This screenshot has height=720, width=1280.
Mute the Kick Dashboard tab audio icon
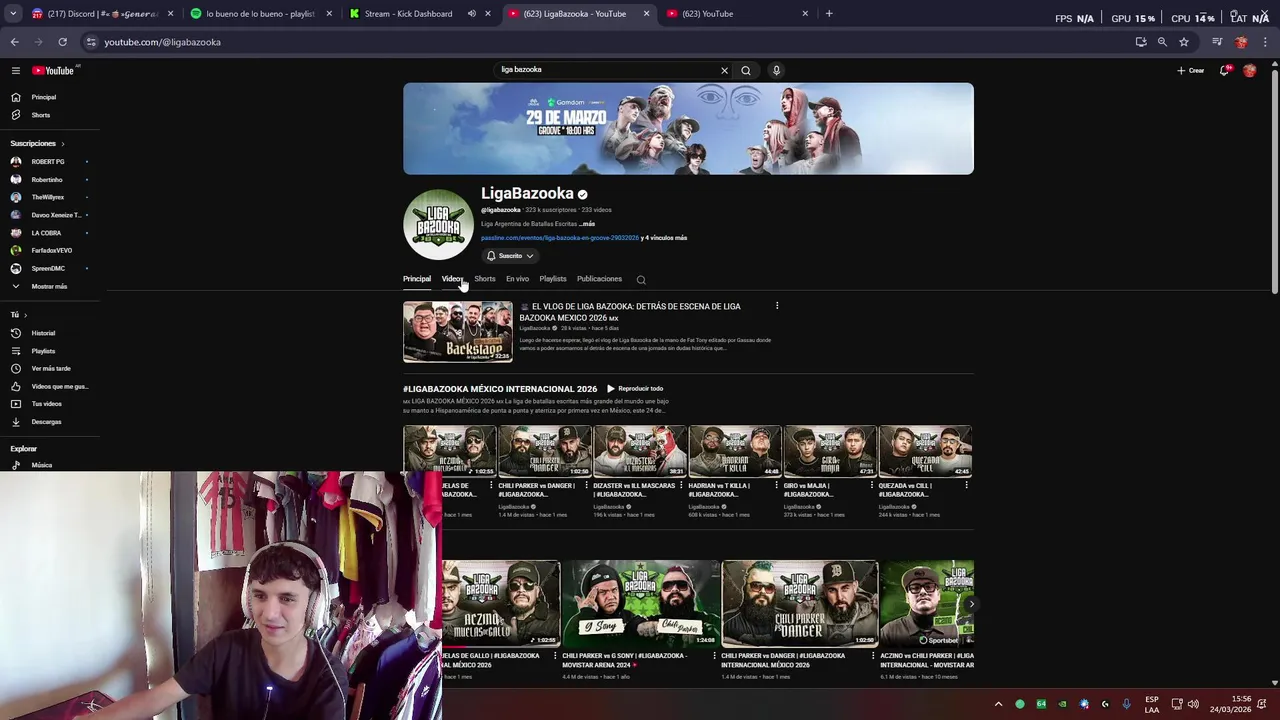pos(472,14)
